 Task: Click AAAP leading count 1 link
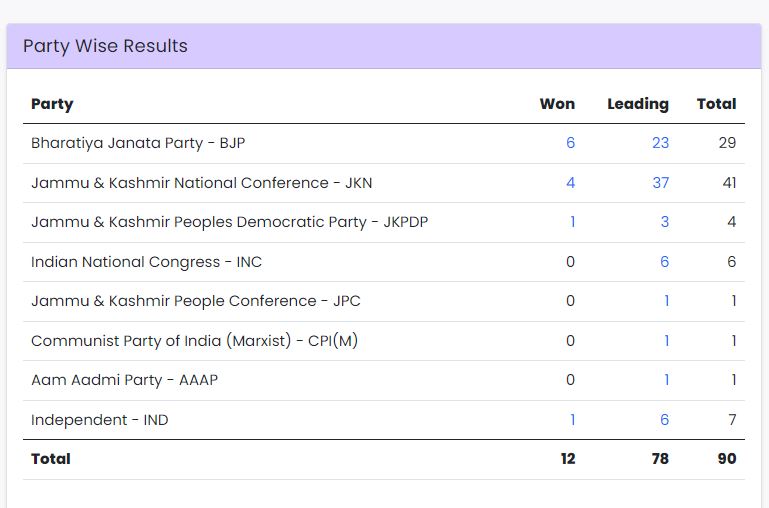coord(666,380)
